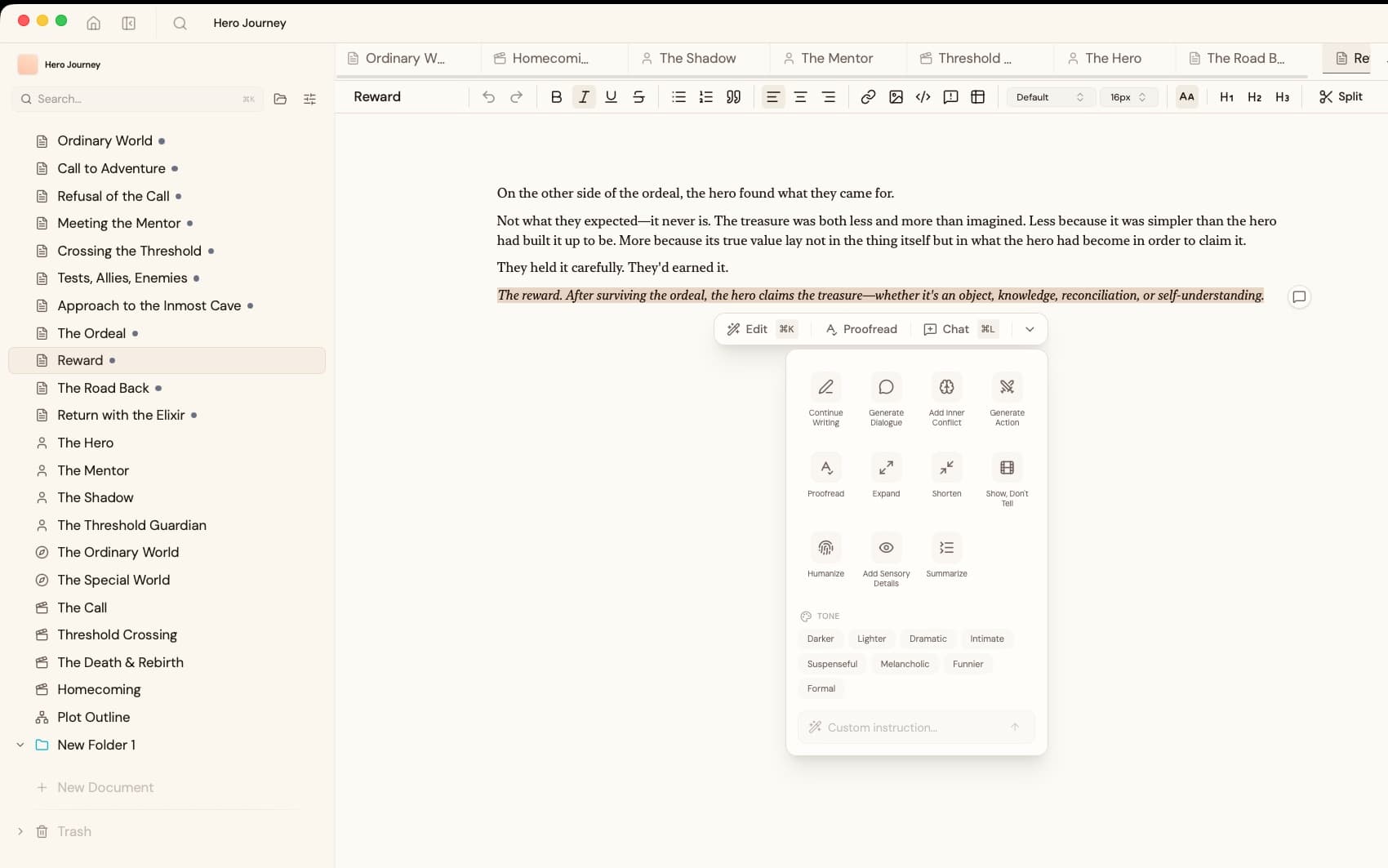
Task: Align text right
Action: click(x=829, y=96)
